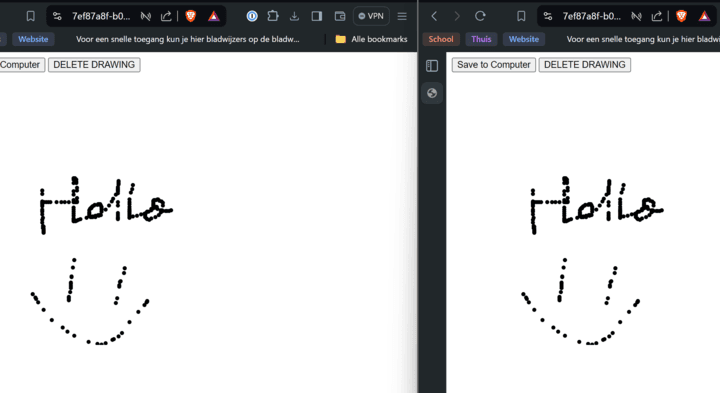Reload the page in right window
This screenshot has height=393, width=720.
(480, 16)
